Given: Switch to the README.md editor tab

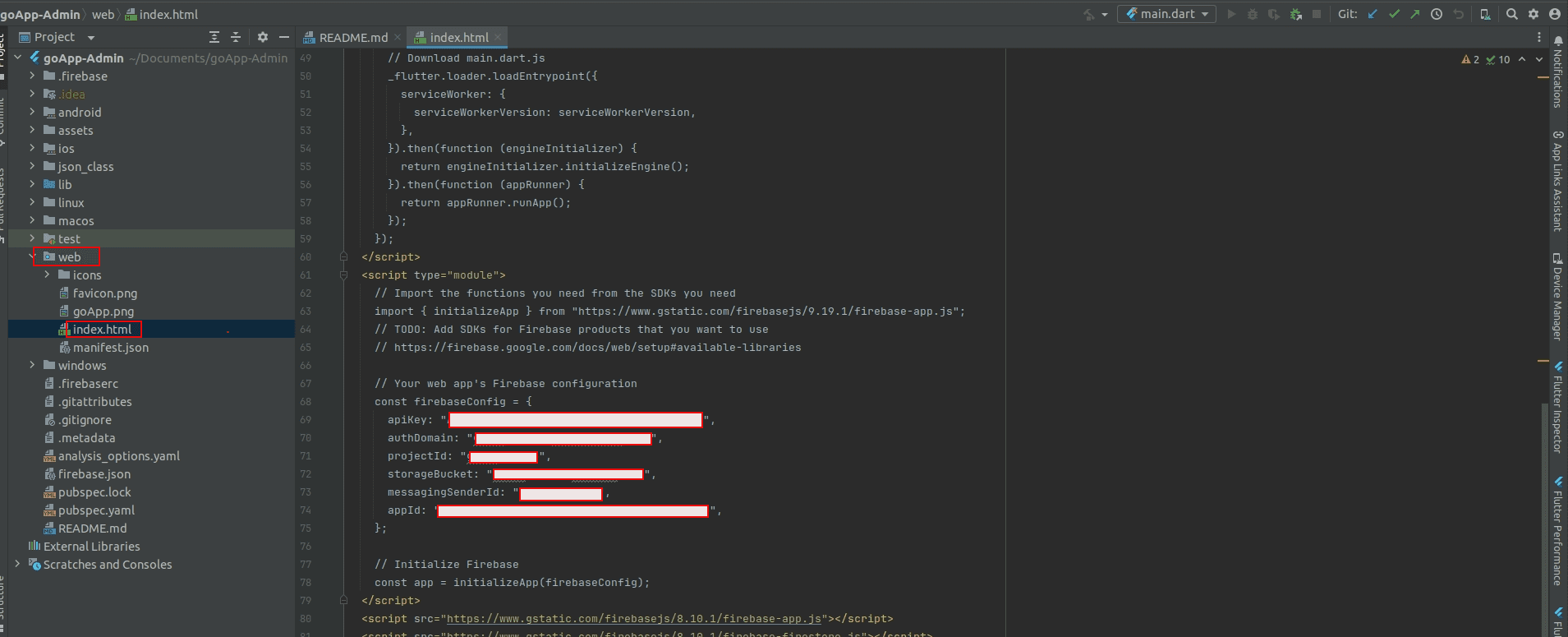Looking at the screenshot, I should tap(352, 38).
